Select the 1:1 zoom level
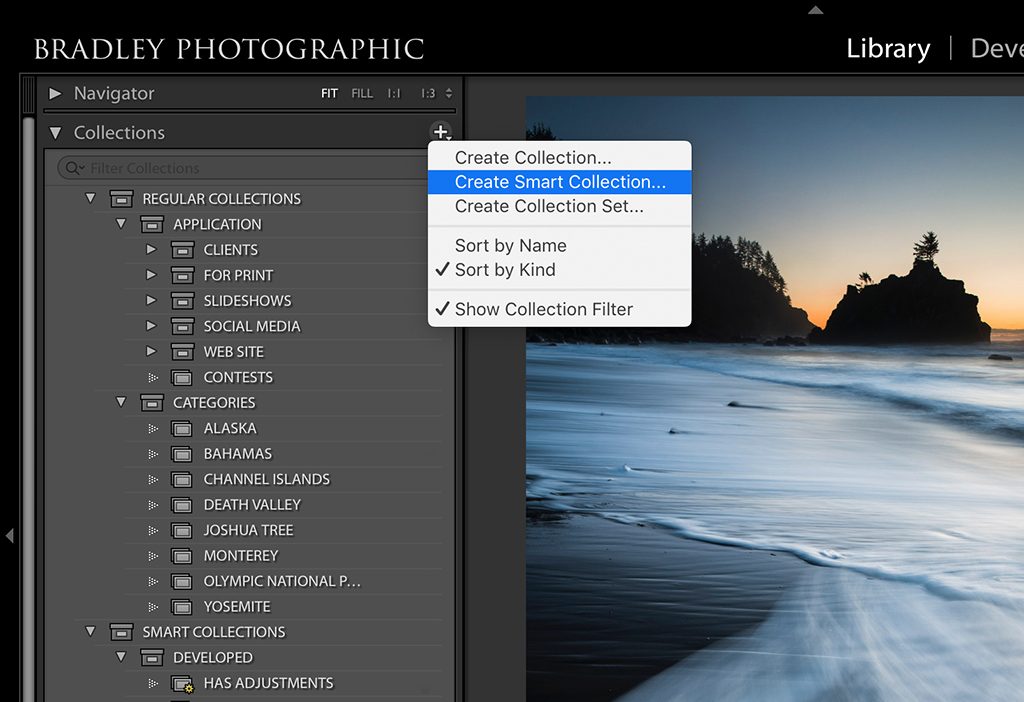The image size is (1024, 702). [x=392, y=92]
